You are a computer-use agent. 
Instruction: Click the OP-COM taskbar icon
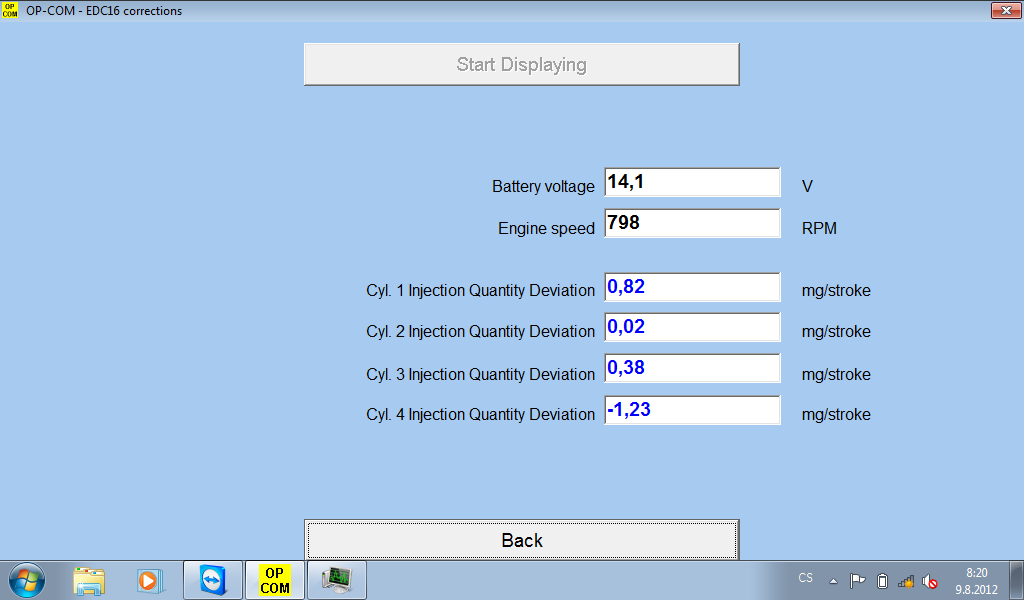tap(275, 579)
